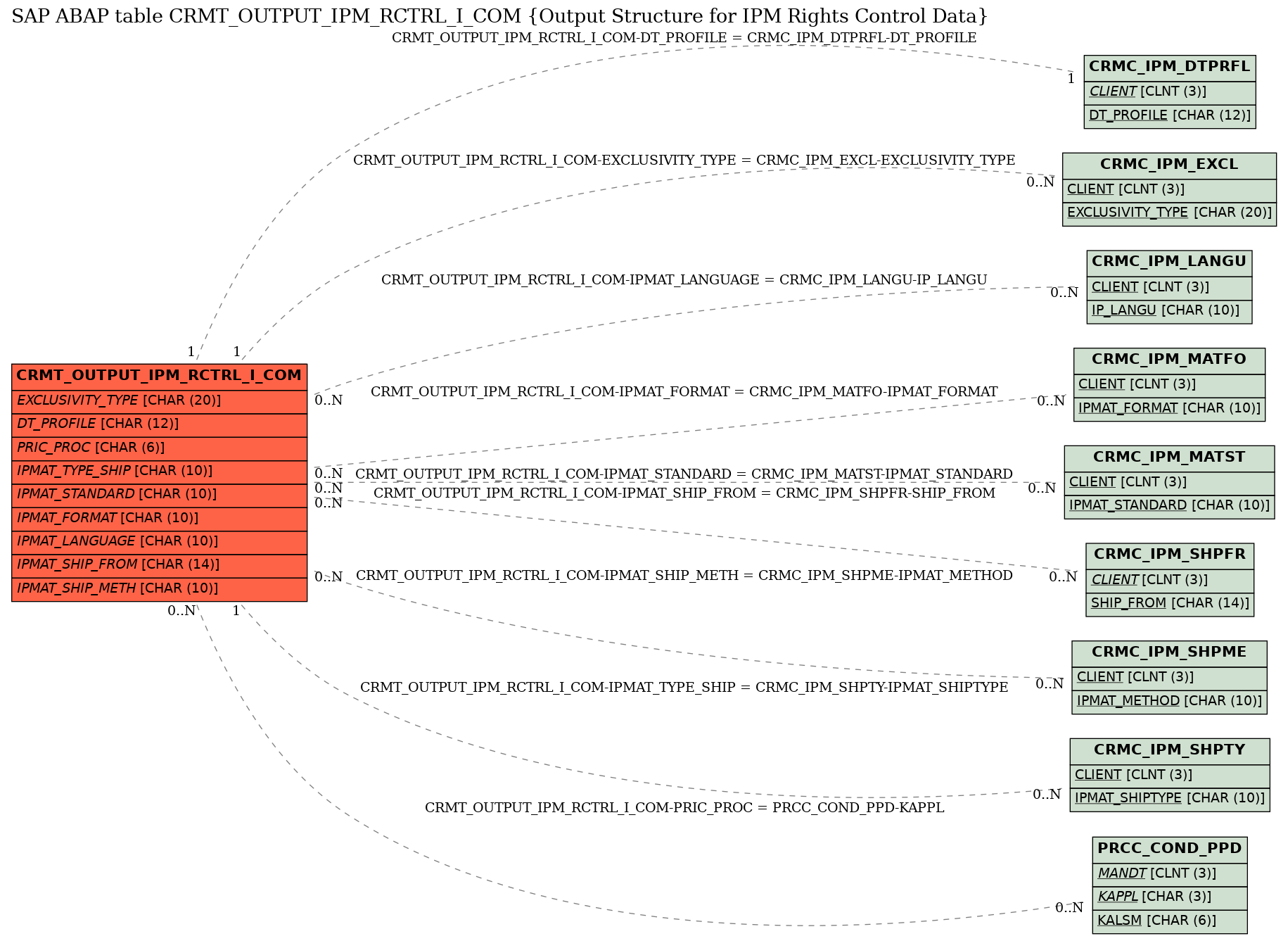Select the PRIC_PROC [CHAR (6)] field

pos(159,448)
